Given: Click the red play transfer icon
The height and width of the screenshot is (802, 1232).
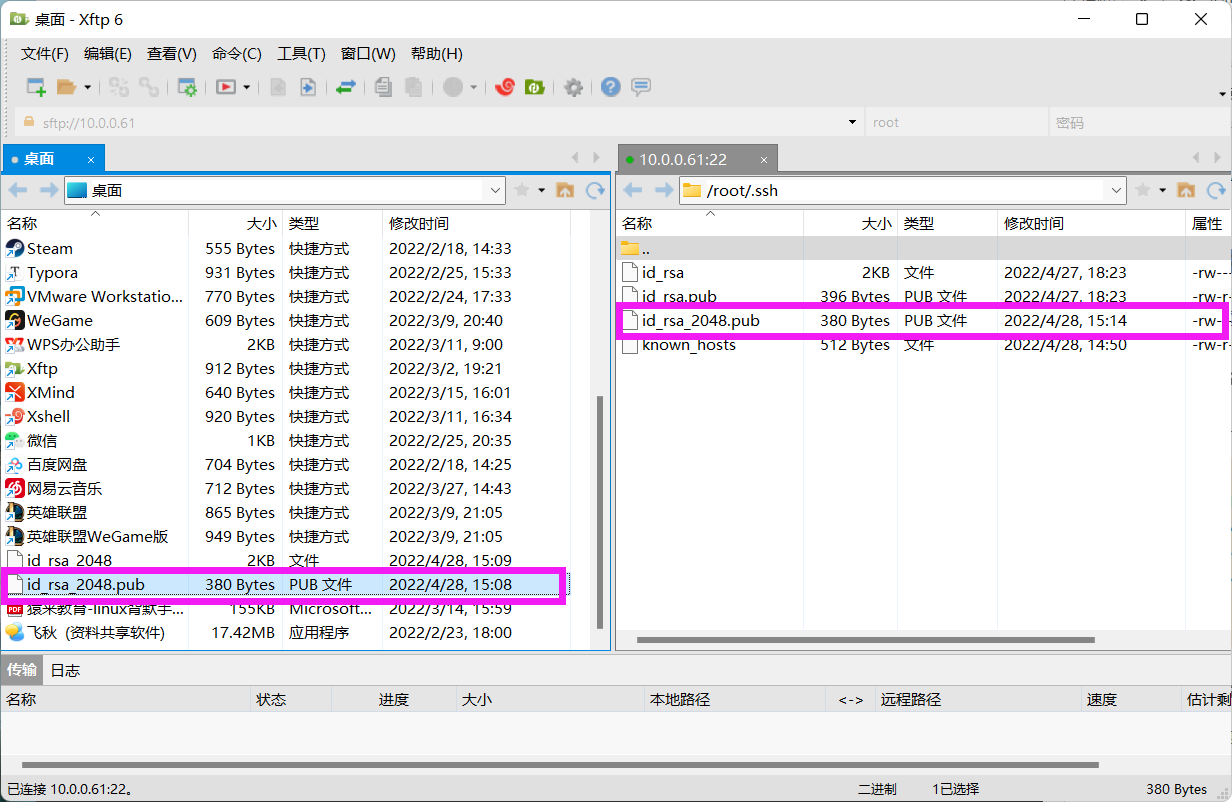Looking at the screenshot, I should point(225,87).
